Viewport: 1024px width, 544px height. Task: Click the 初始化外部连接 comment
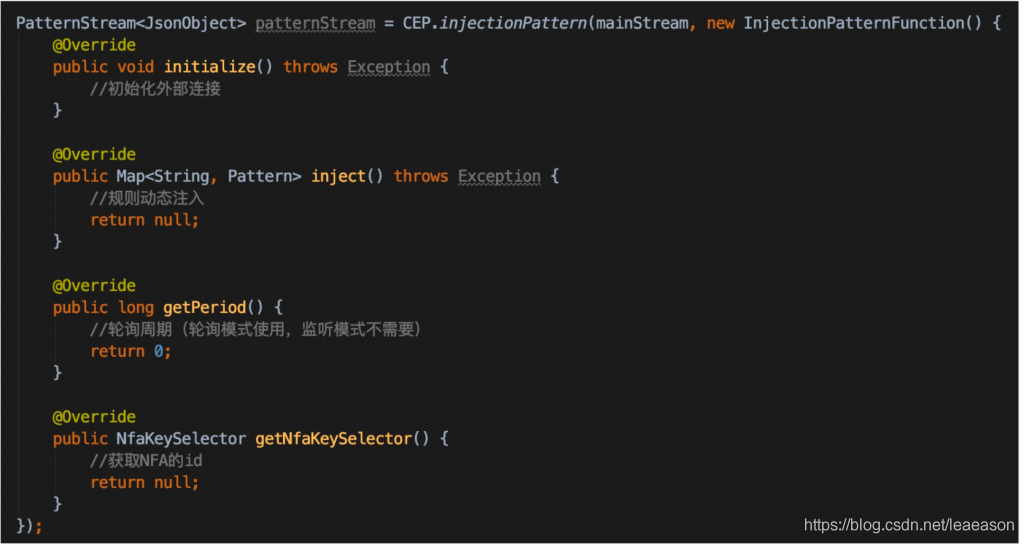click(x=155, y=89)
